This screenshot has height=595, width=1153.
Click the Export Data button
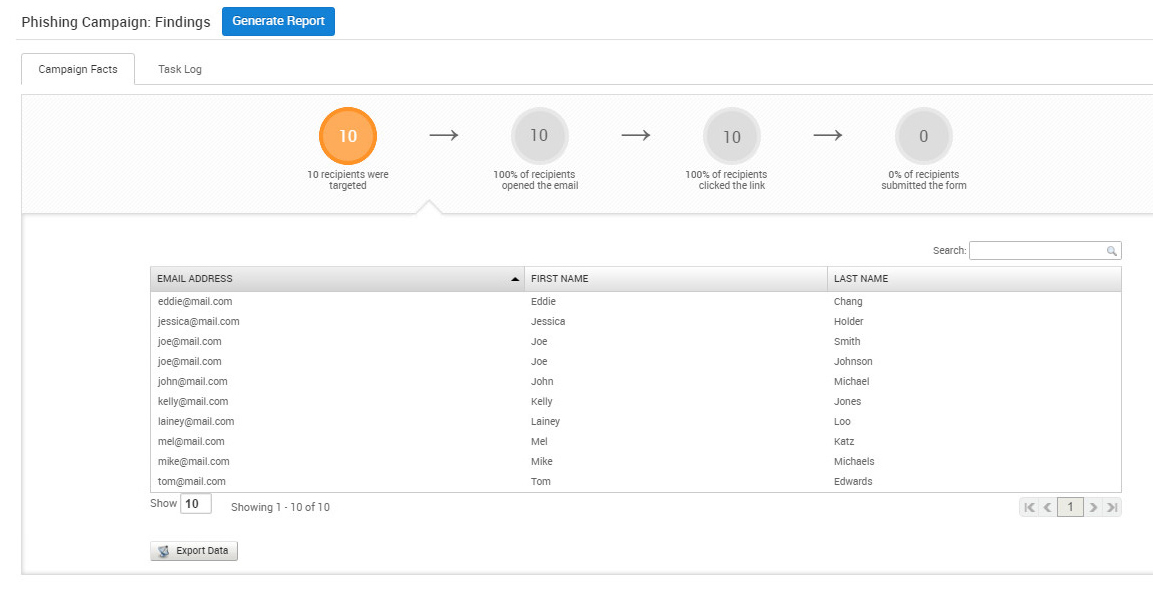(x=194, y=551)
